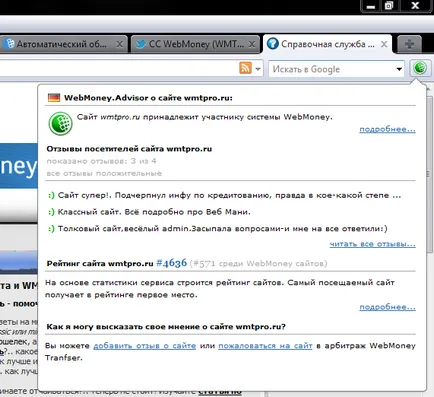This screenshot has height=397, width=434.
Task: Restore down the browser window
Action: pyautogui.click(x=389, y=6)
